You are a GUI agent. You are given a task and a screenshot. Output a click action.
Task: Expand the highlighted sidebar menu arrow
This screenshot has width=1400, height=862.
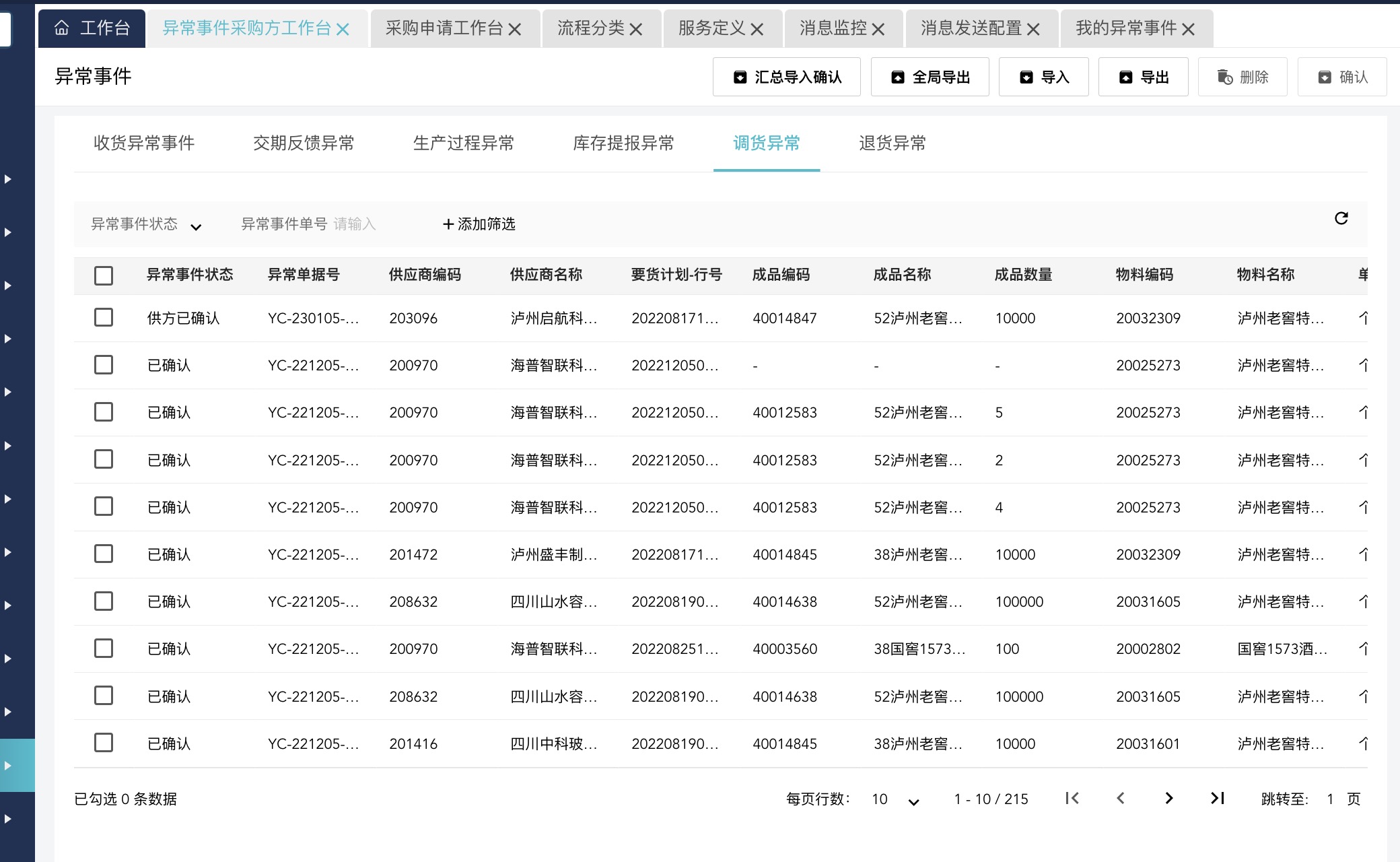pos(8,766)
